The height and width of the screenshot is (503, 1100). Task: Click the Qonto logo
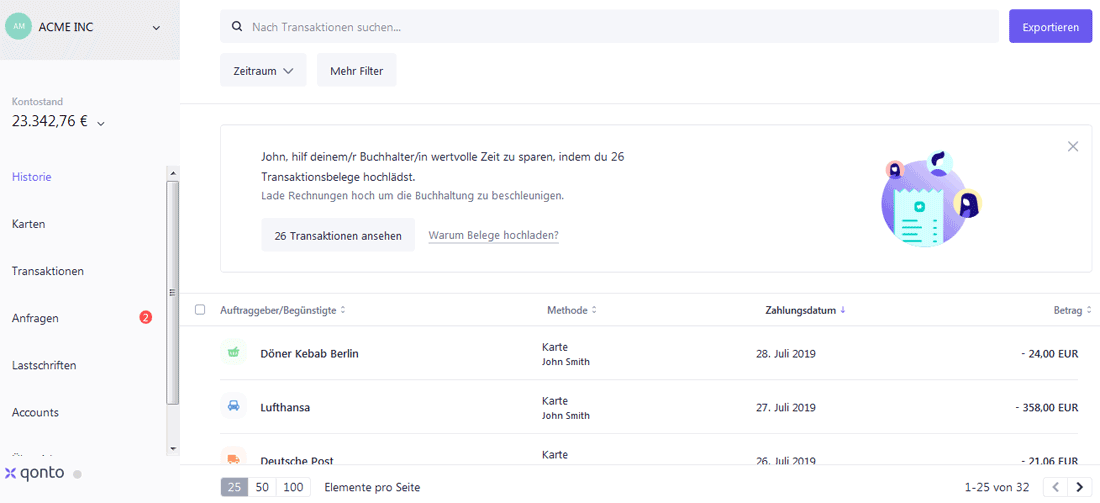(x=35, y=473)
